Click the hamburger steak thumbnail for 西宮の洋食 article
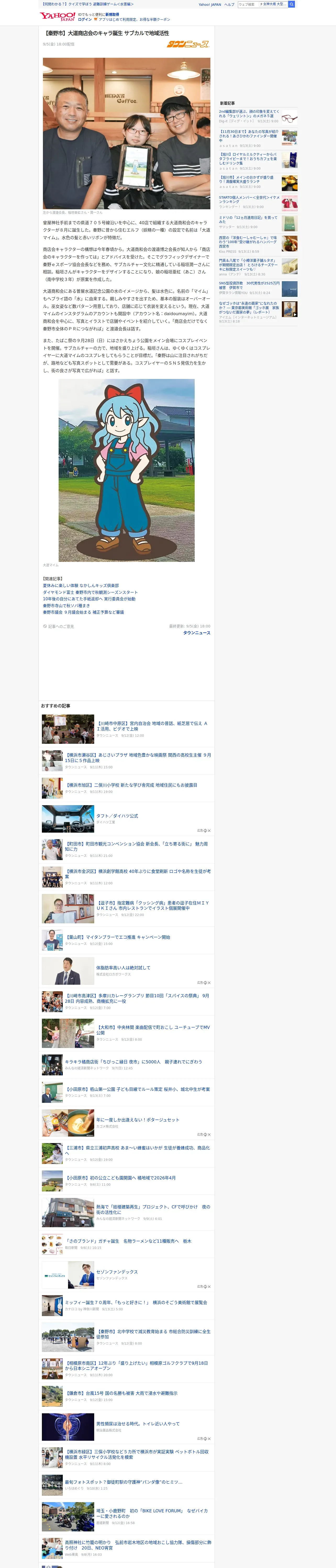 click(x=290, y=244)
